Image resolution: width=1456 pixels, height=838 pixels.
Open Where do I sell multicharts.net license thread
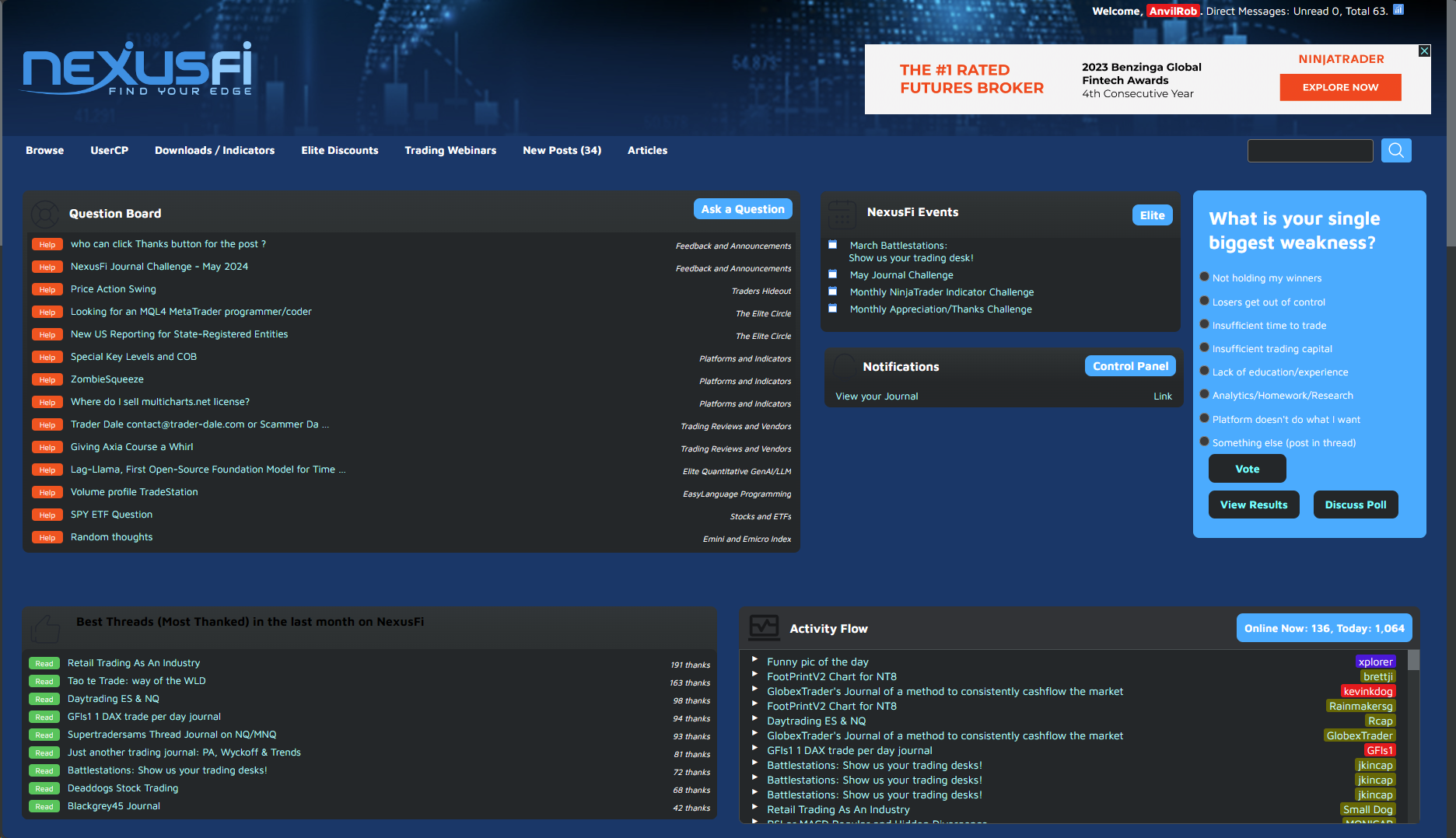(160, 402)
